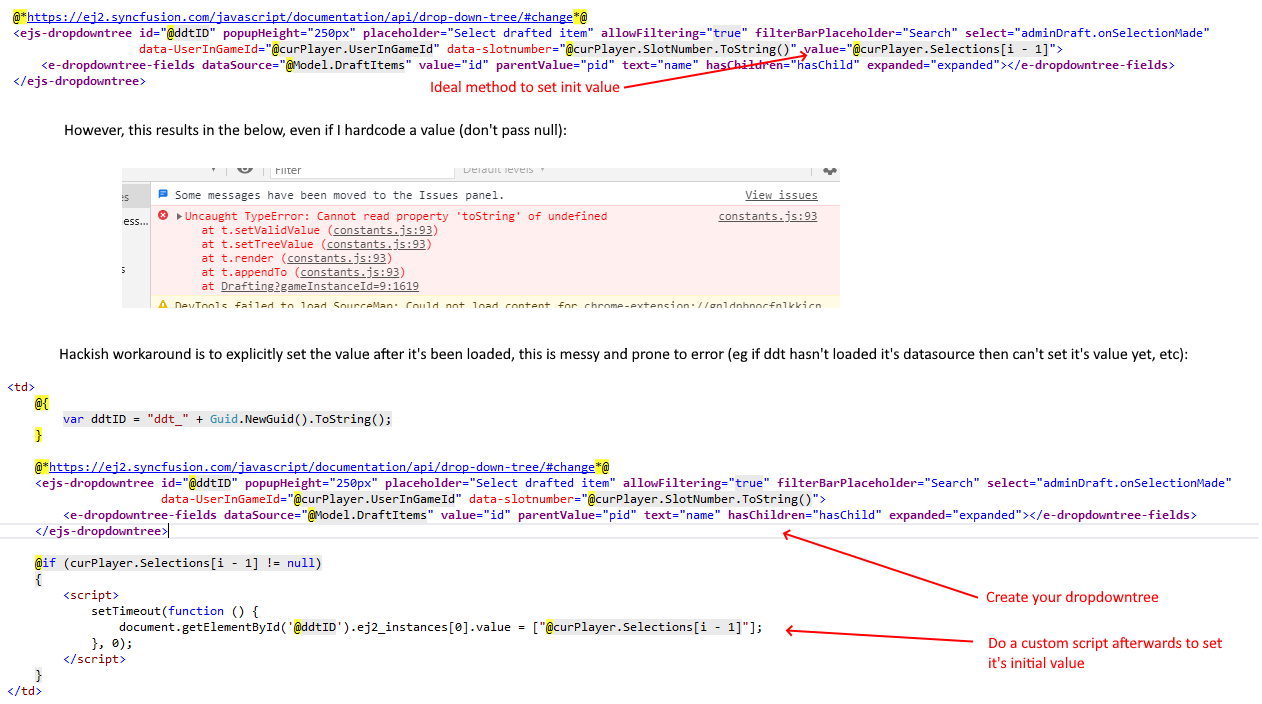The width and height of the screenshot is (1262, 704).
Task: Click the blue info message icon
Action: [x=163, y=195]
